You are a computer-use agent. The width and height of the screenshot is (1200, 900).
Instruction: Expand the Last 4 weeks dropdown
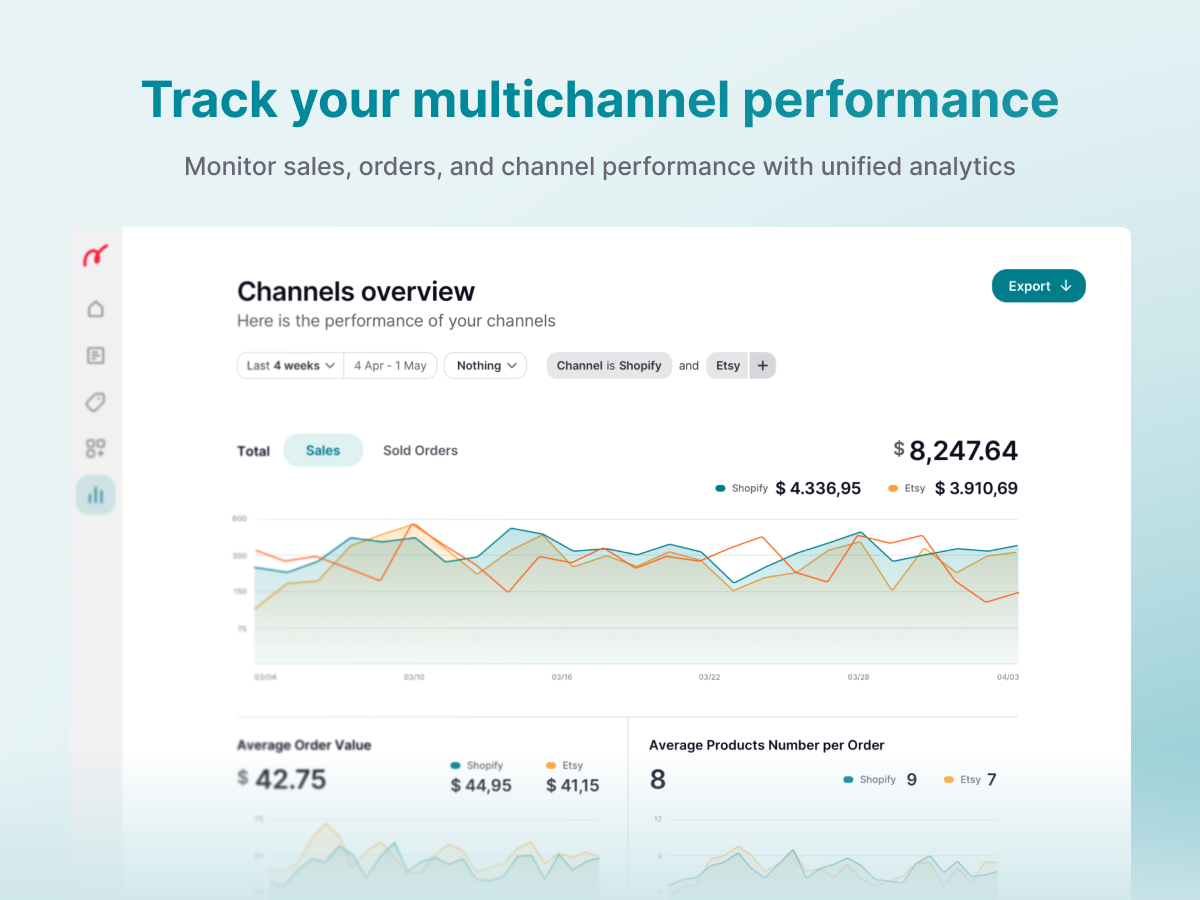291,366
